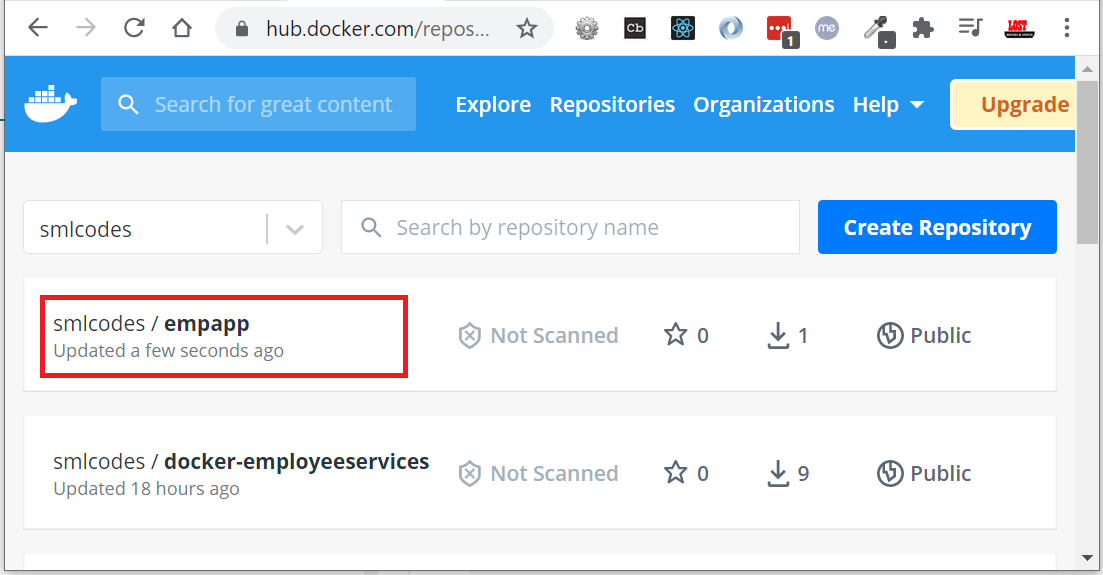Navigate back to the previous page

click(38, 28)
